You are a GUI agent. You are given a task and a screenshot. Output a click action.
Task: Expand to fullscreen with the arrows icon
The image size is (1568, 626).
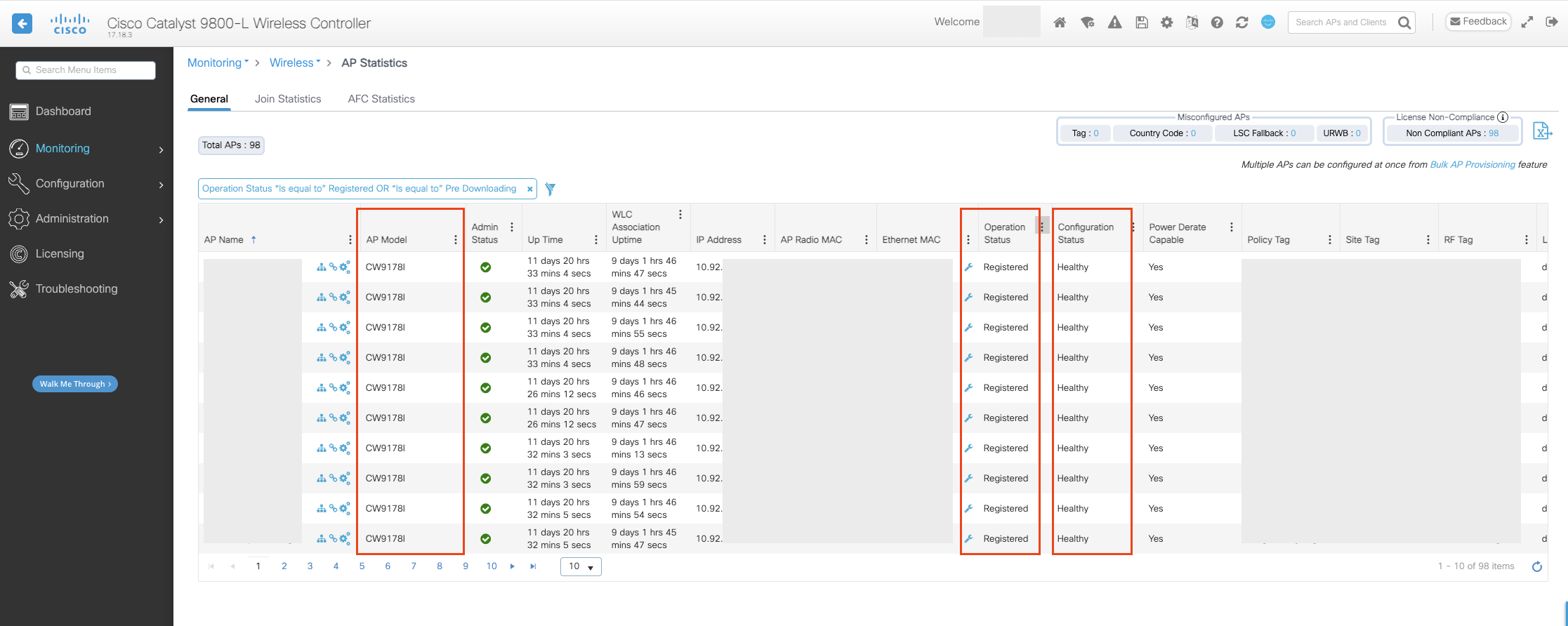pyautogui.click(x=1527, y=22)
